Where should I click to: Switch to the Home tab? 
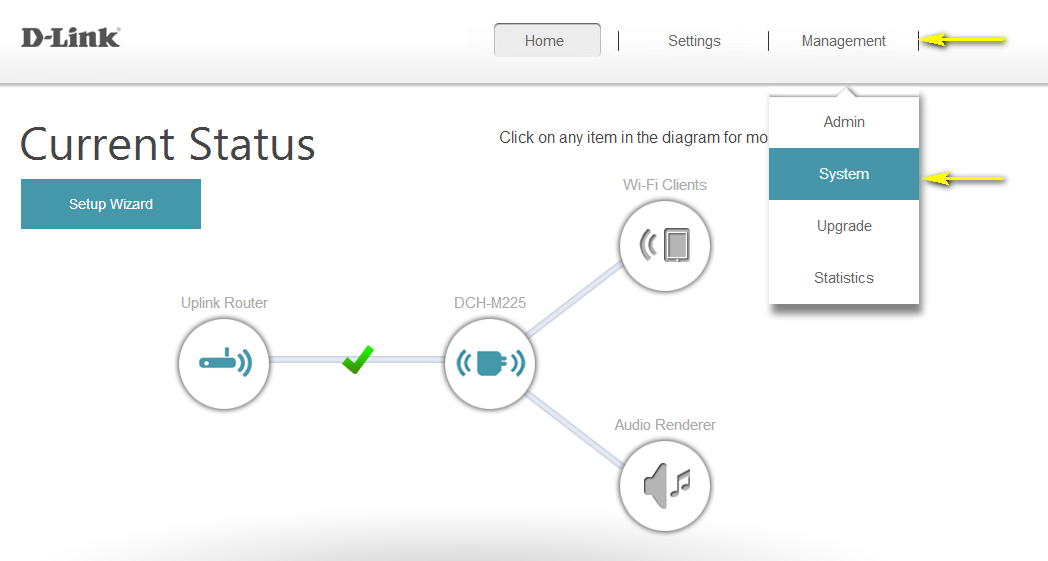pyautogui.click(x=546, y=41)
